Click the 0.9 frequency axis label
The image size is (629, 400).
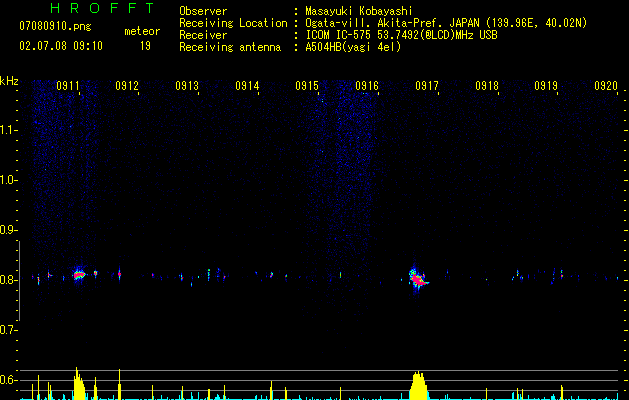click(x=8, y=230)
